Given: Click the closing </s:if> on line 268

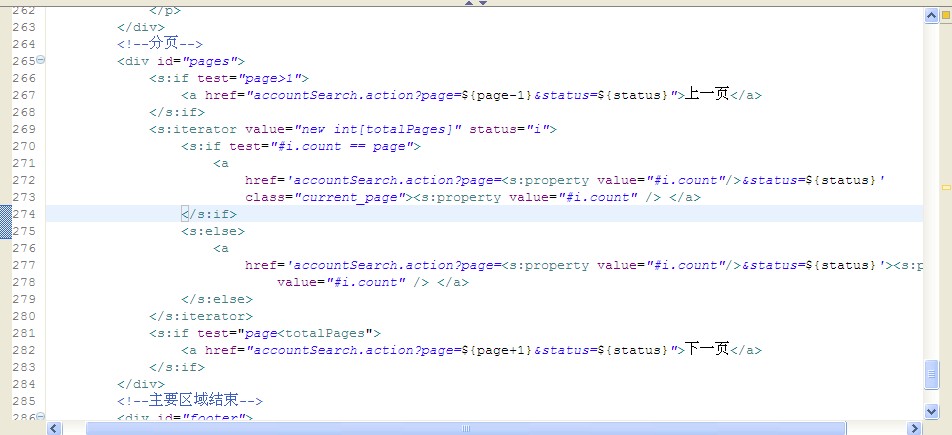Looking at the screenshot, I should point(177,112).
